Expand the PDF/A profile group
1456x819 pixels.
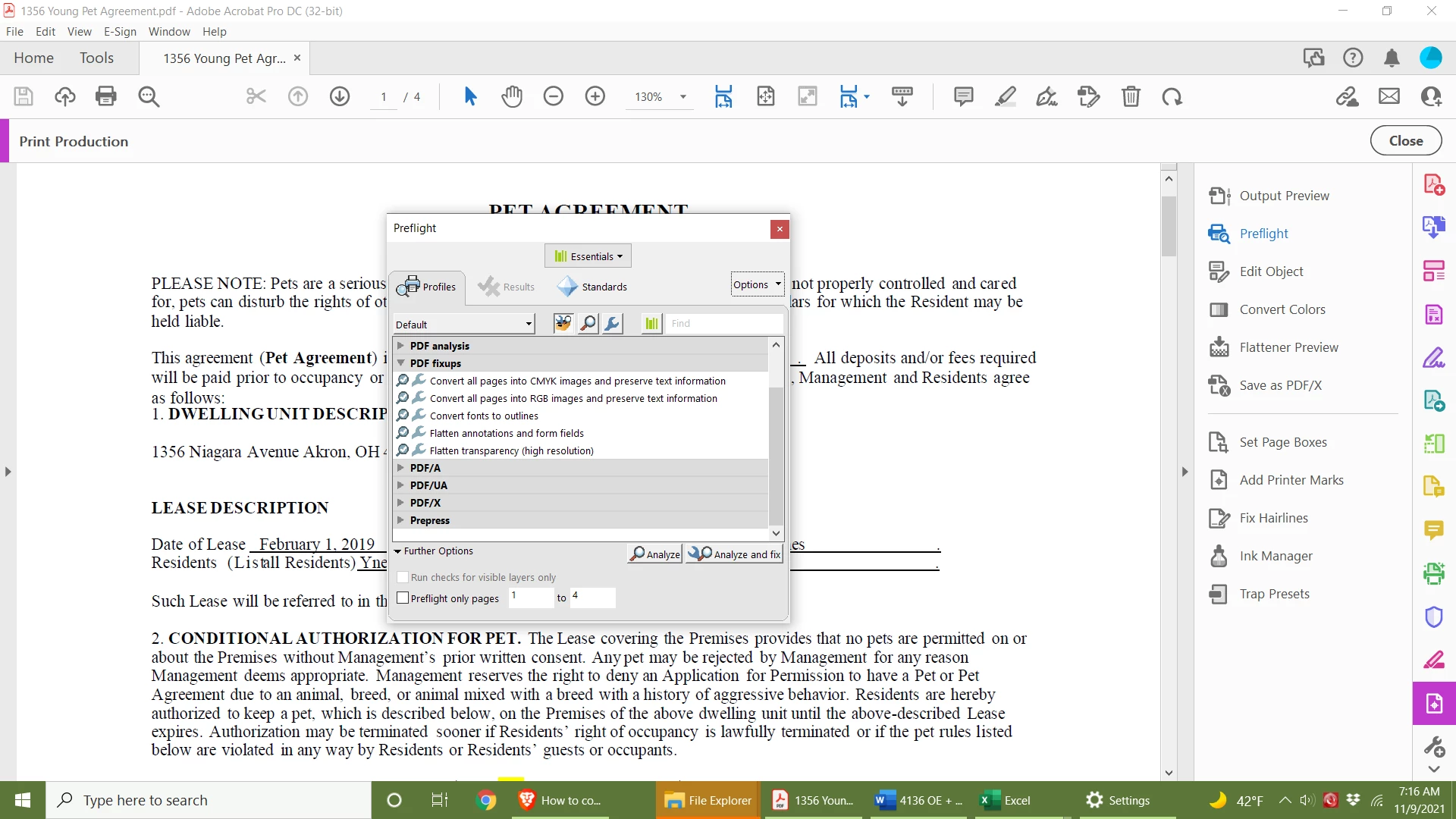point(401,468)
